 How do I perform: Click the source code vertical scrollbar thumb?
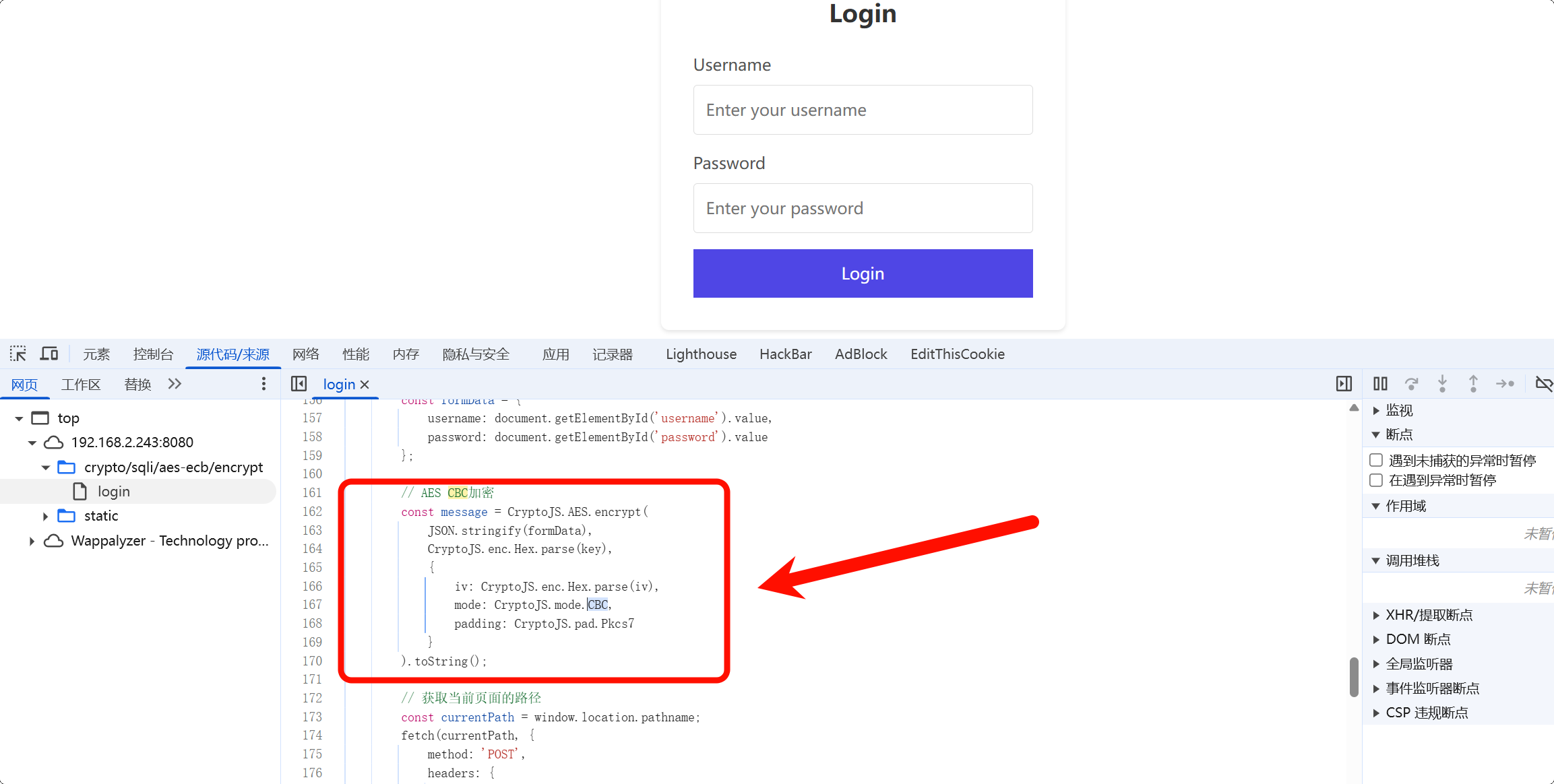coord(1354,677)
